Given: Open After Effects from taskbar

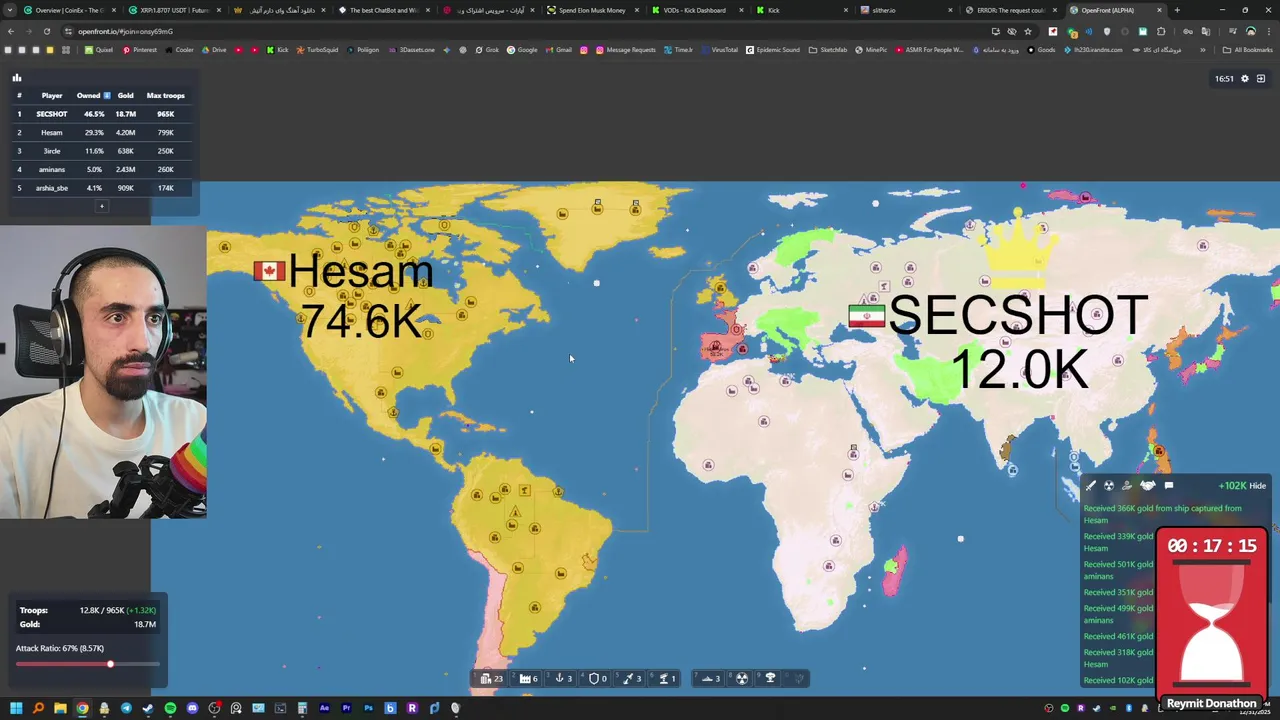Looking at the screenshot, I should 324,708.
